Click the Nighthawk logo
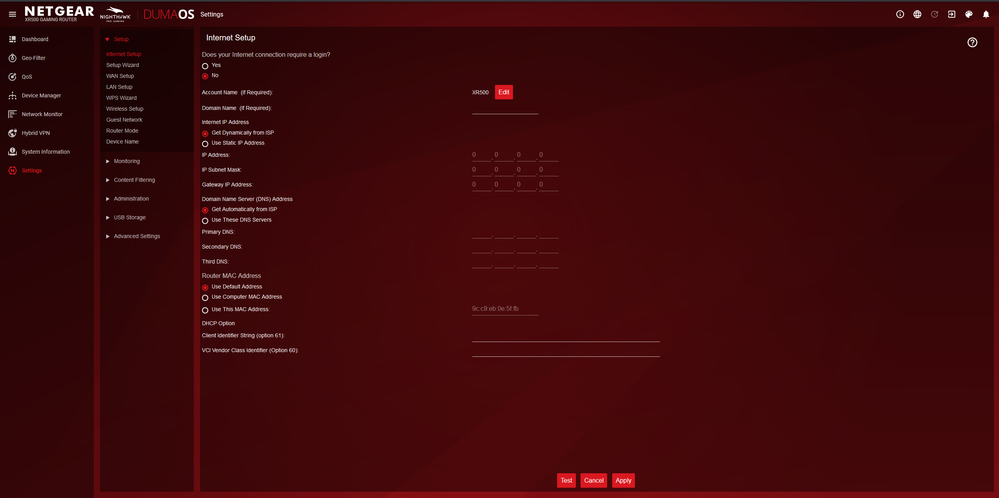This screenshot has height=498, width=999. (x=115, y=13)
